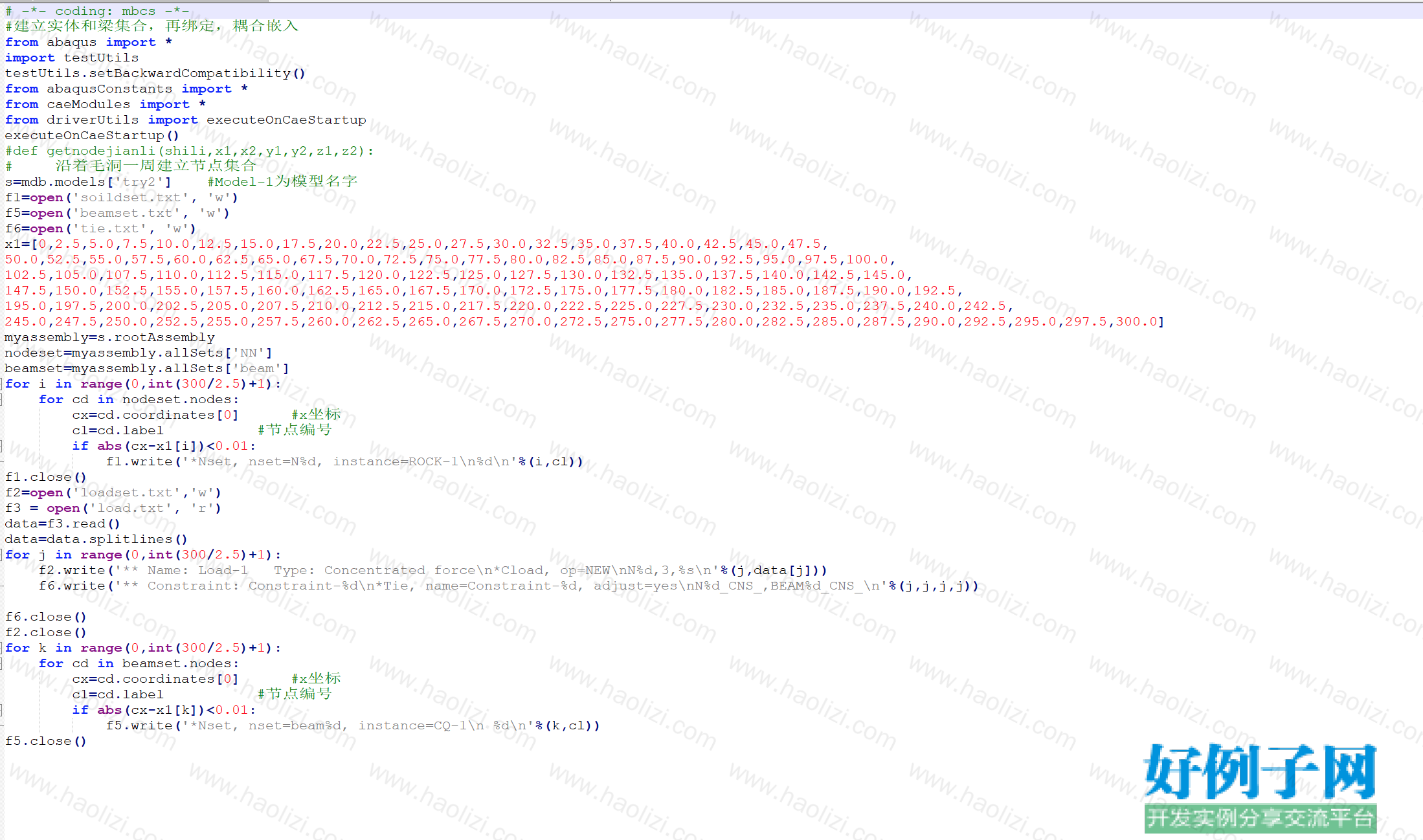Viewport: 1423px width, 840px height.
Task: Click the 'f1.close()' line
Action: 46,477
